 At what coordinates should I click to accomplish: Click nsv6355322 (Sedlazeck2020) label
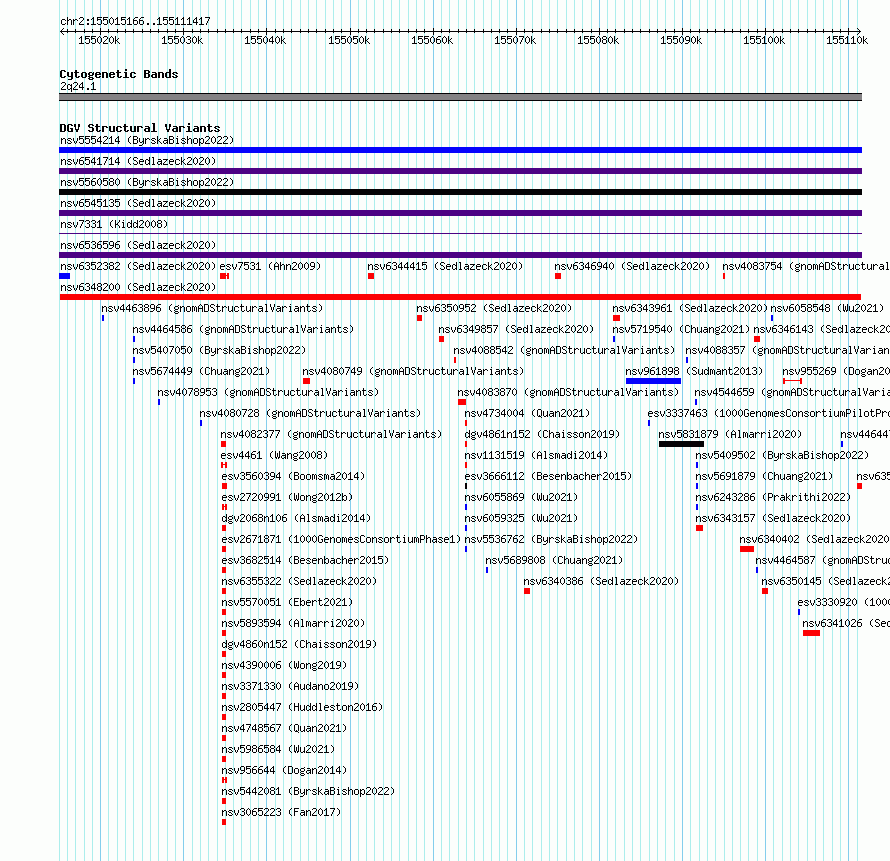click(299, 581)
